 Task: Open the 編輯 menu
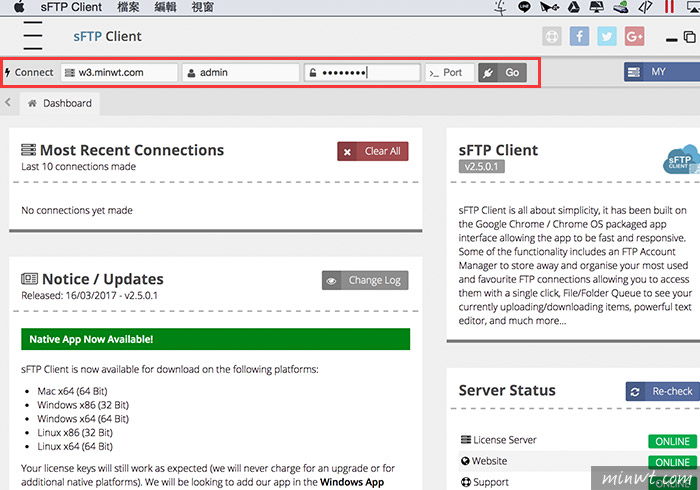tap(165, 7)
